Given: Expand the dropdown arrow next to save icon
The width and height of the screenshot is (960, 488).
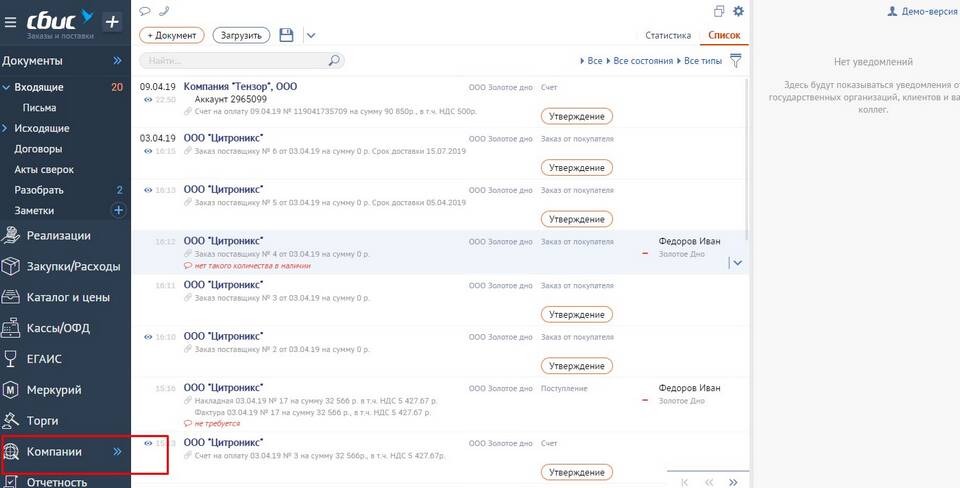Looking at the screenshot, I should point(310,36).
